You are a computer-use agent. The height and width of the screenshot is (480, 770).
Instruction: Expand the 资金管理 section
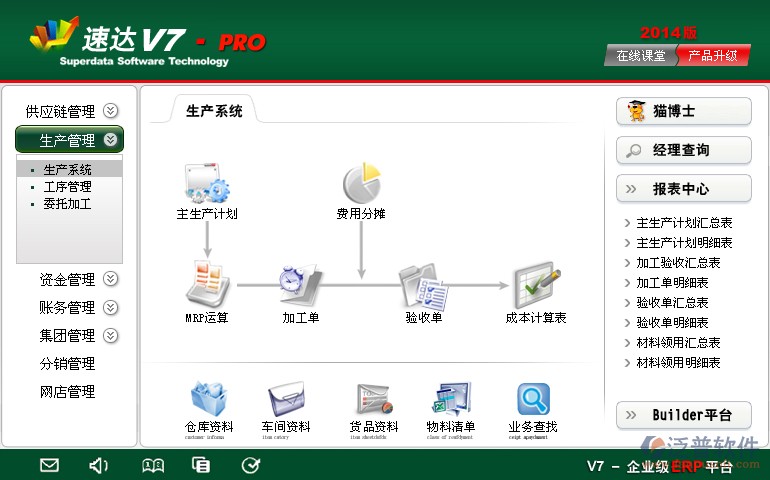point(111,279)
